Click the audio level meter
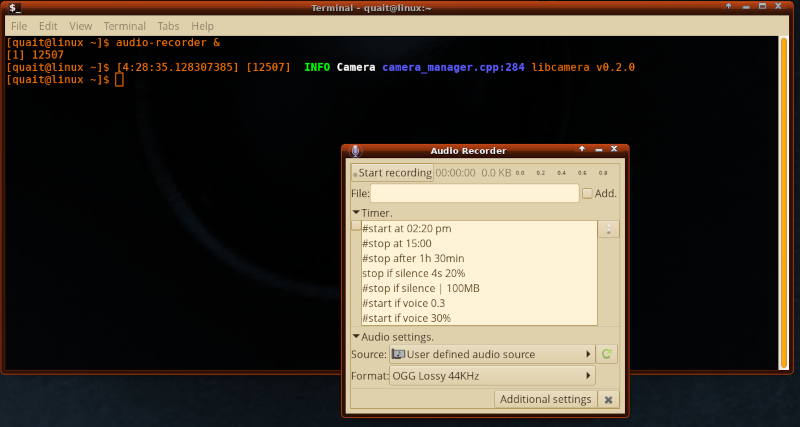This screenshot has width=800, height=427. click(x=561, y=173)
